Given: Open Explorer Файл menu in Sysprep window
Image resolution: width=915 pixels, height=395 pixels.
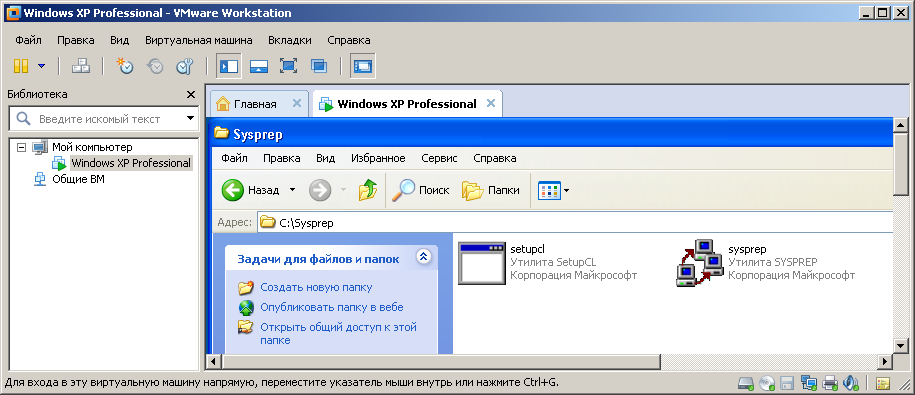Looking at the screenshot, I should coord(235,158).
